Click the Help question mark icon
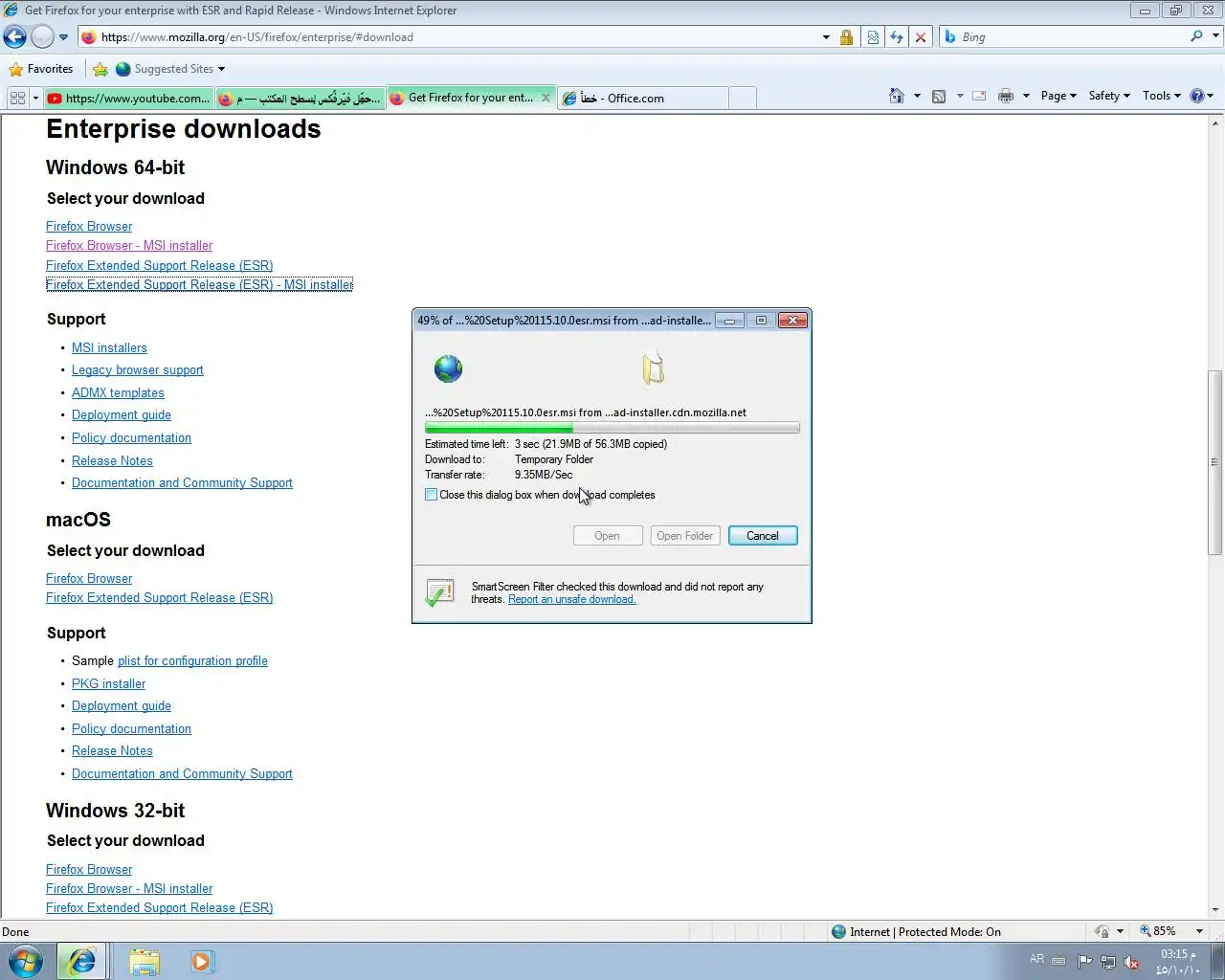Image resolution: width=1225 pixels, height=980 pixels. click(x=1196, y=96)
